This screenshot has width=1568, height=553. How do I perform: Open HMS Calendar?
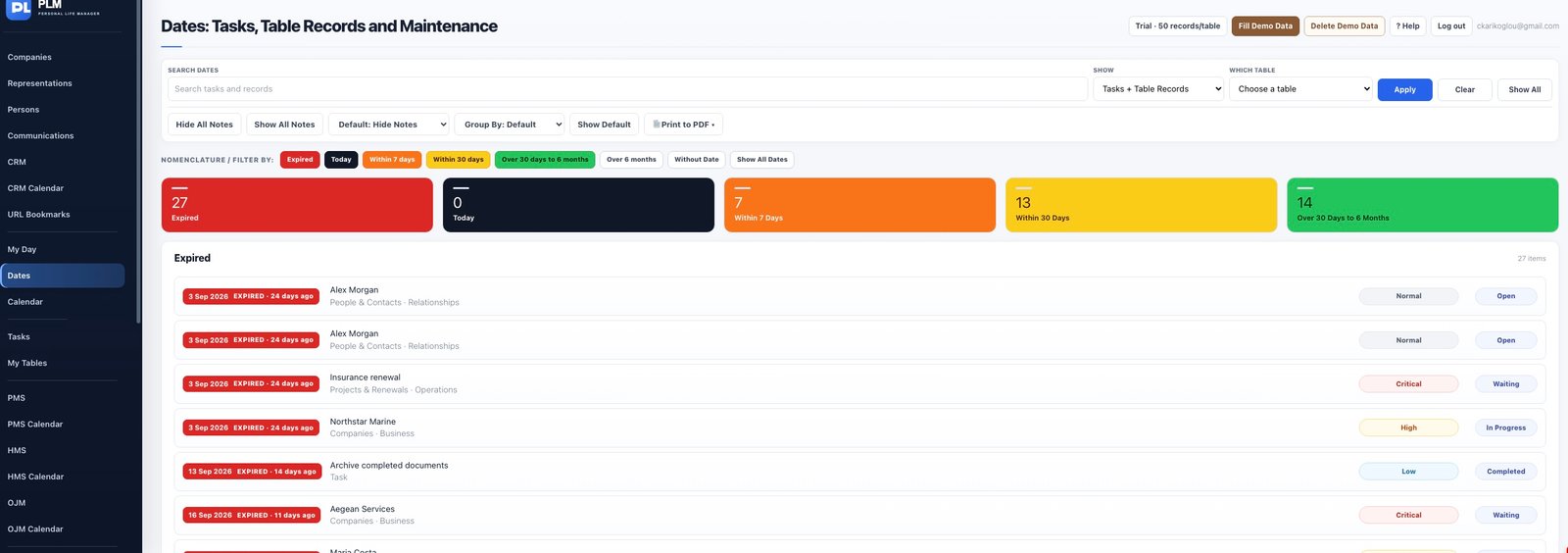click(35, 477)
